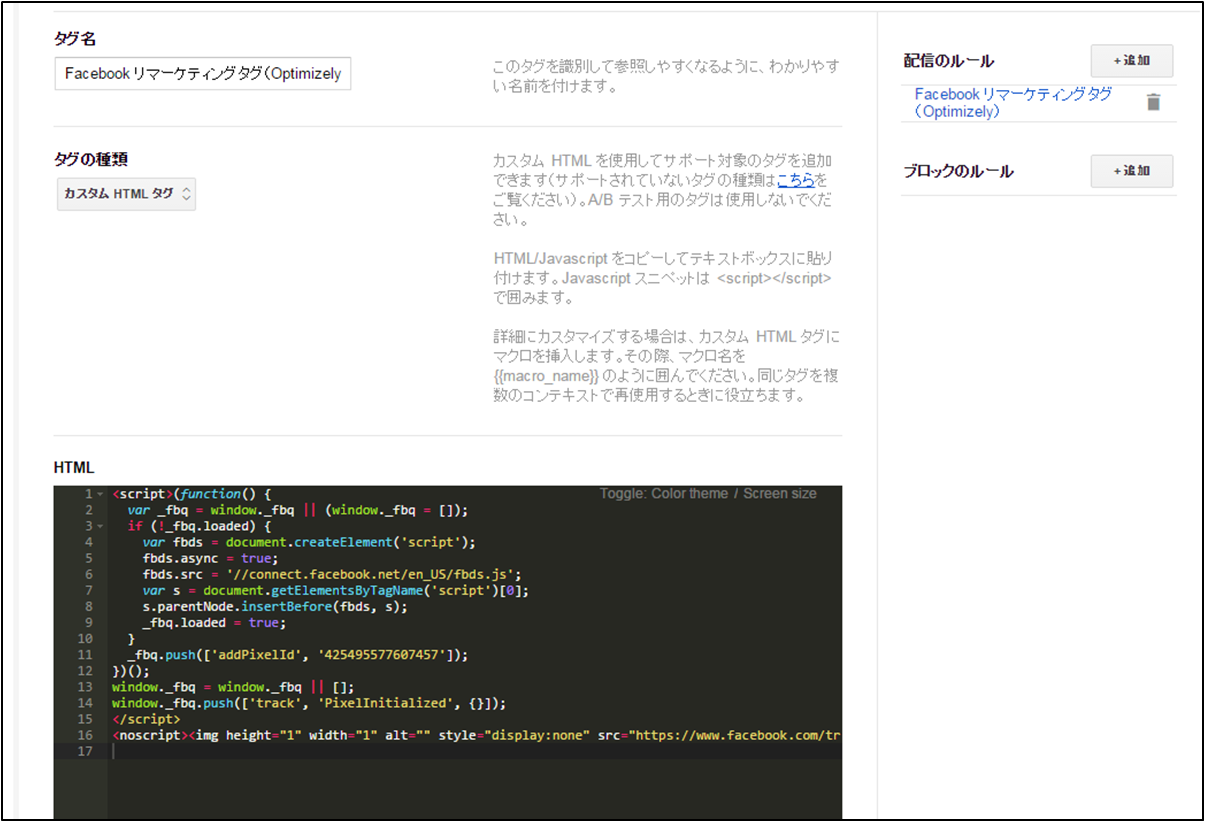Click code line "window._fbq = window._fbq || [];"
This screenshot has height=822, width=1205.
click(233, 687)
